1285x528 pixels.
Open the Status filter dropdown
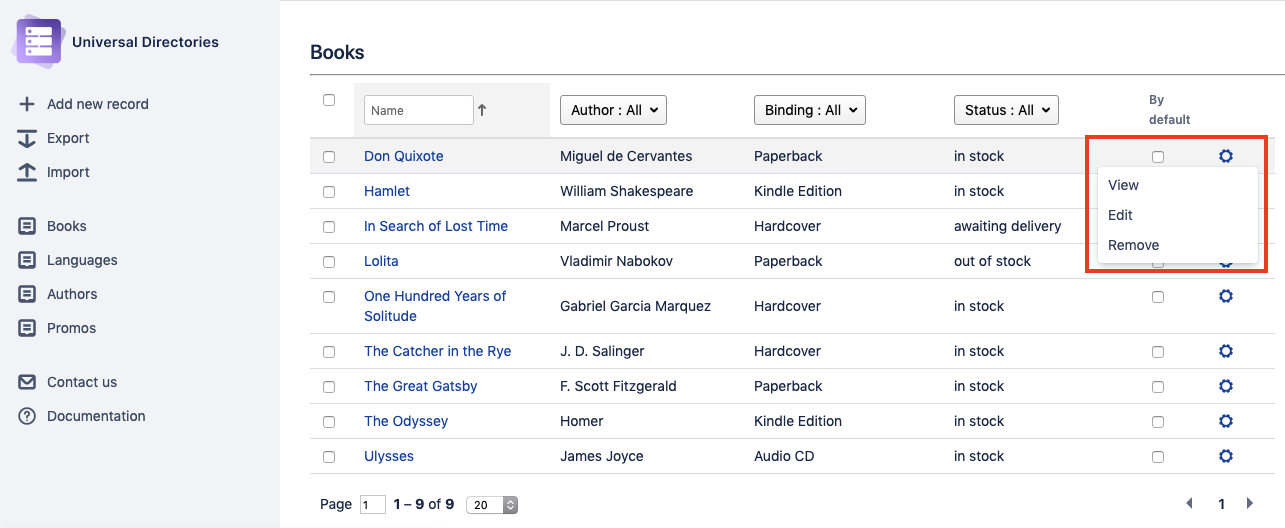[x=1005, y=110]
